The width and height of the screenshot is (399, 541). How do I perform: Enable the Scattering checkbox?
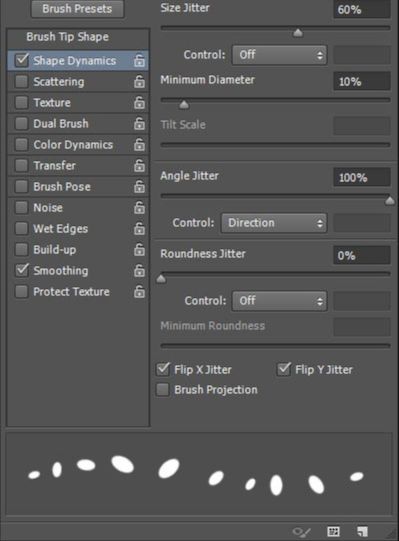tap(22, 82)
